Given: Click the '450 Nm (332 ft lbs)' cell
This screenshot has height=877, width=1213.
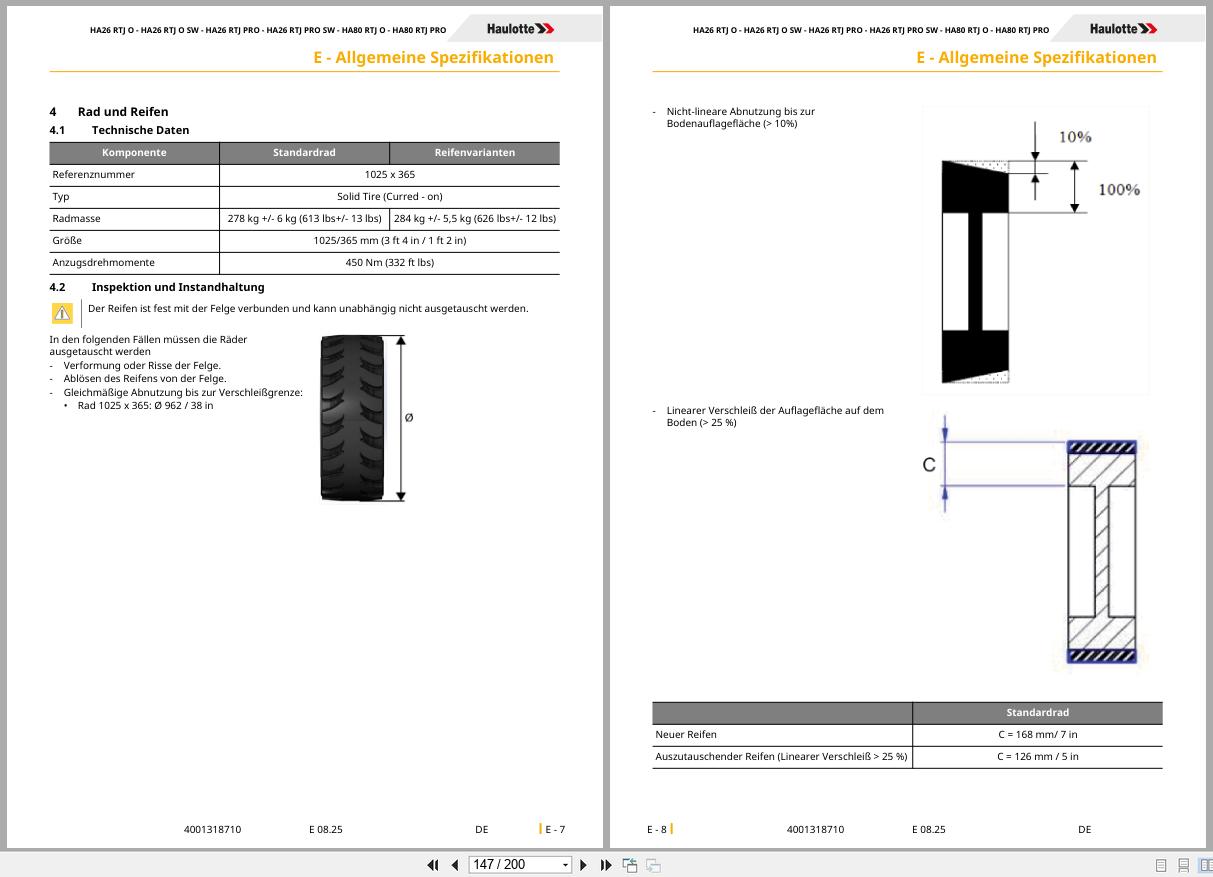Looking at the screenshot, I should (390, 263).
